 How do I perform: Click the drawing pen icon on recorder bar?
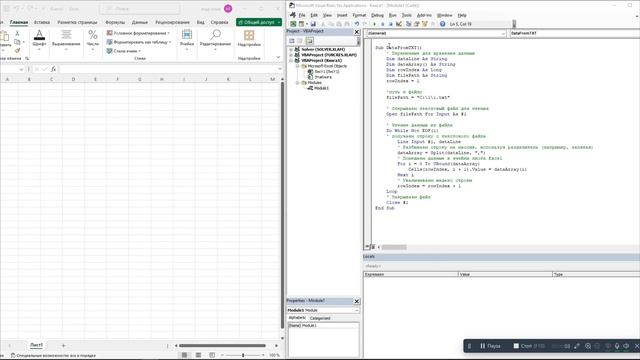(577, 346)
